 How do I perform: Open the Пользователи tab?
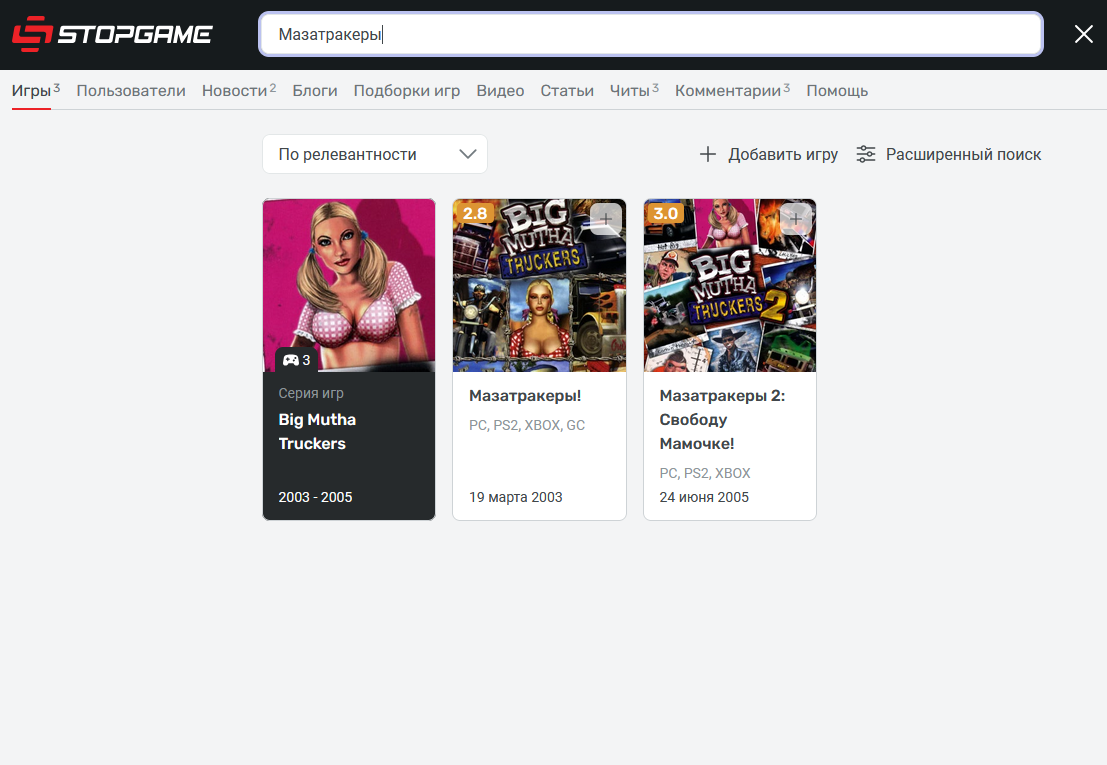(x=131, y=91)
